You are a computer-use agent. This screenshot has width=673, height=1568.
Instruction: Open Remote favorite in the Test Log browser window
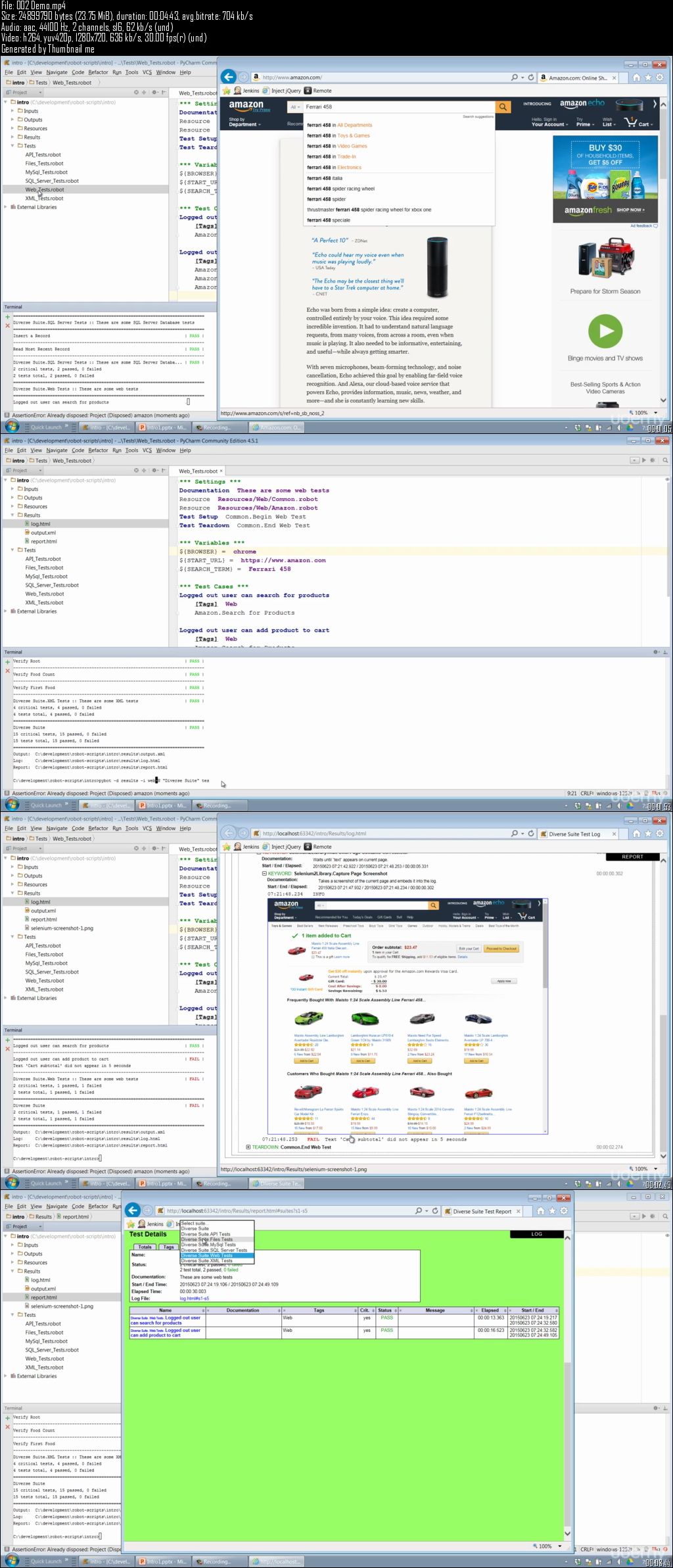tap(318, 847)
